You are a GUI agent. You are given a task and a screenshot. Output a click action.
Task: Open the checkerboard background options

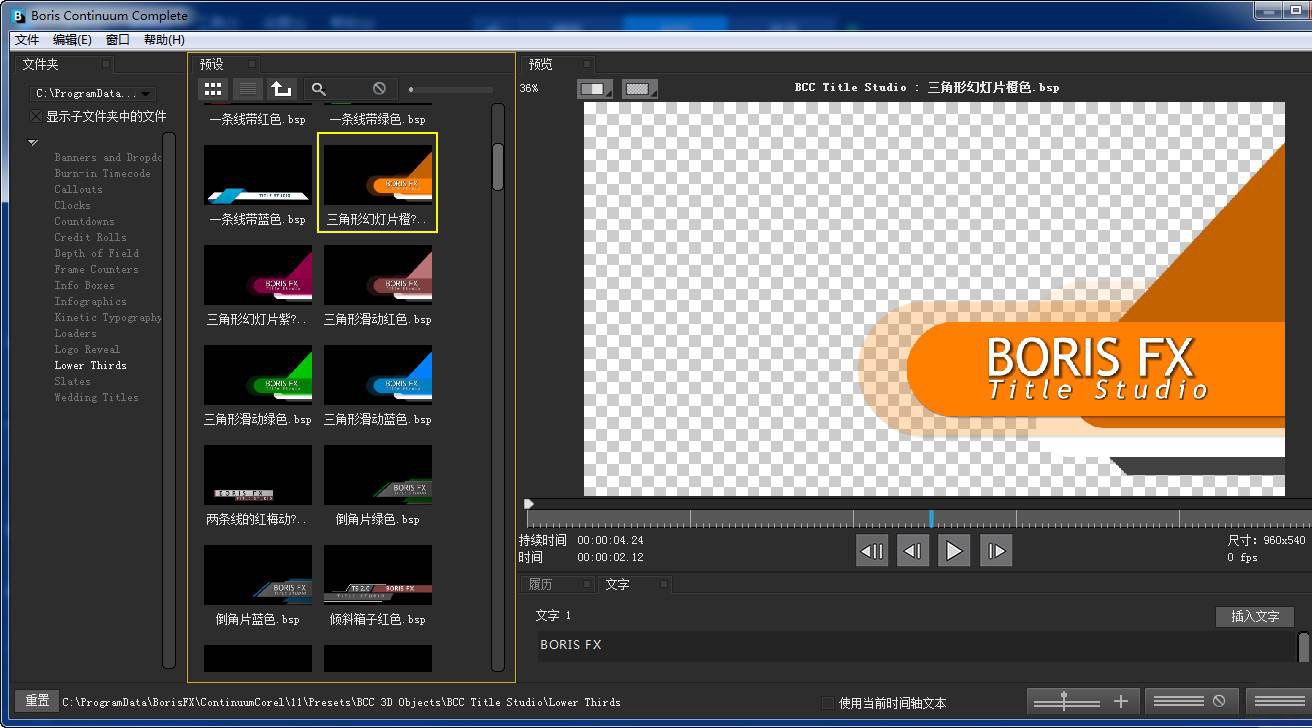click(x=640, y=89)
